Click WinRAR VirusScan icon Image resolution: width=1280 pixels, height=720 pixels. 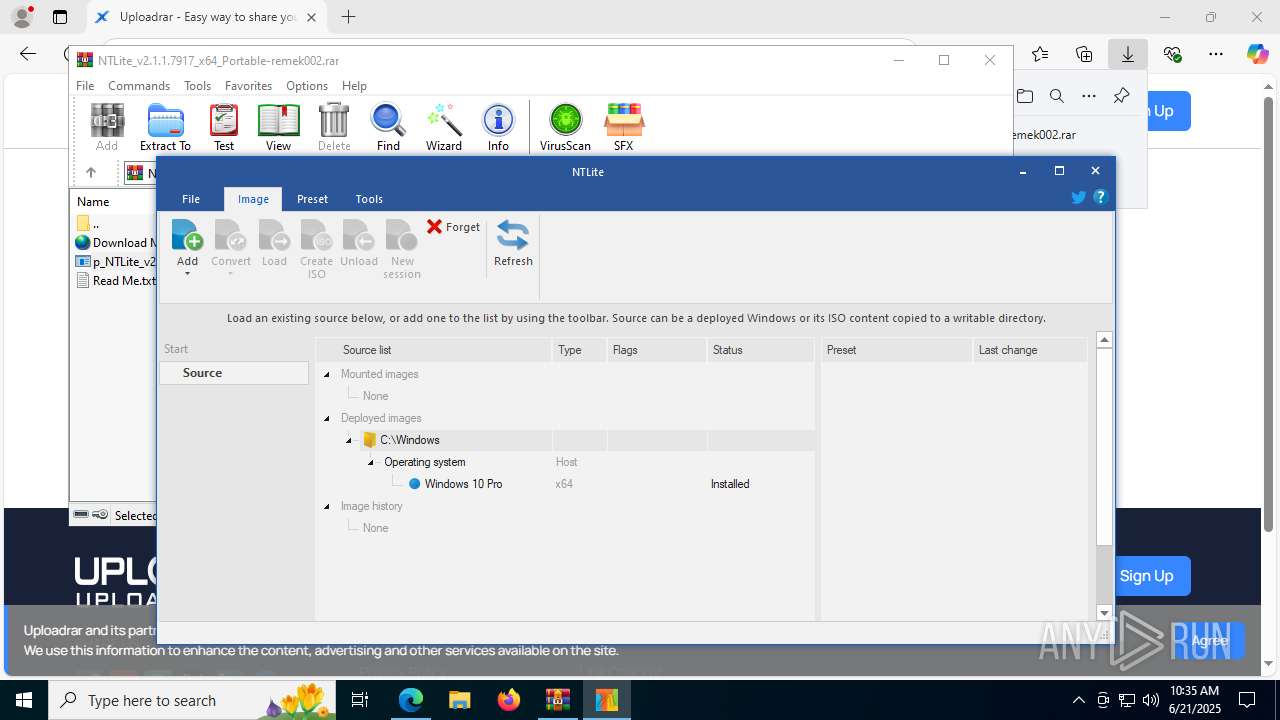pos(565,127)
